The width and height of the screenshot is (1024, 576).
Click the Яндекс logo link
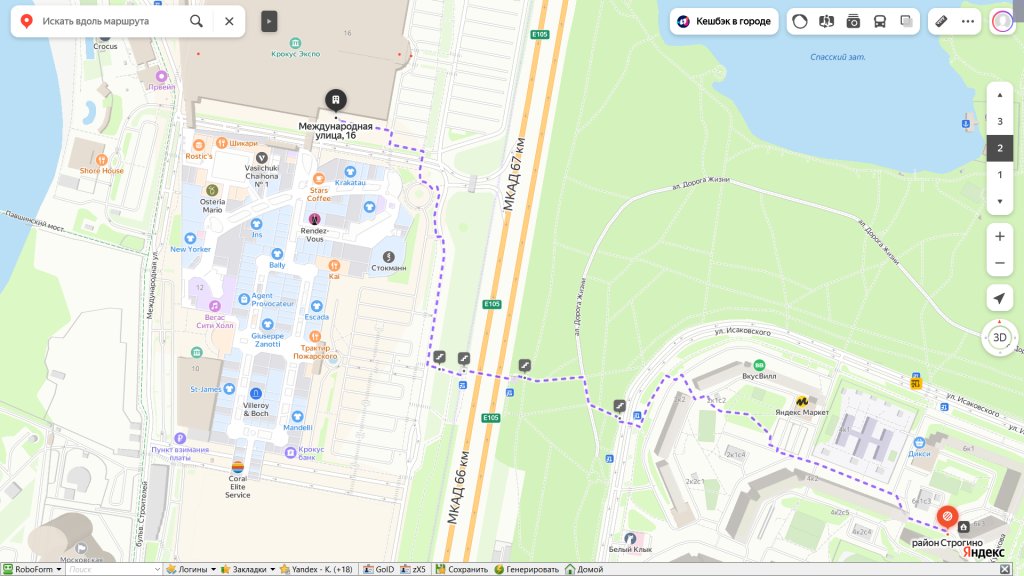pyautogui.click(x=984, y=553)
